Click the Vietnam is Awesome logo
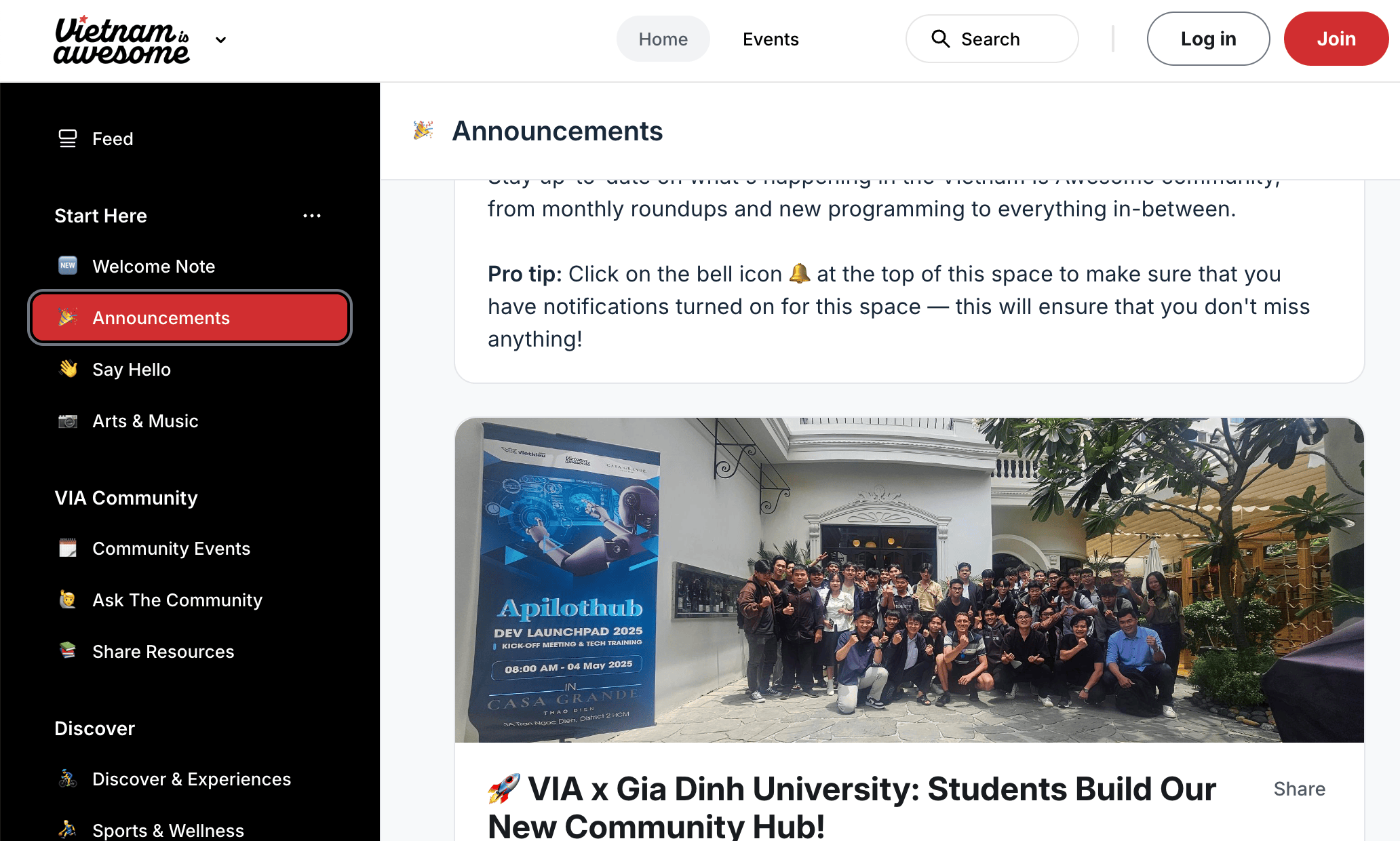This screenshot has height=841, width=1400. pos(121,39)
